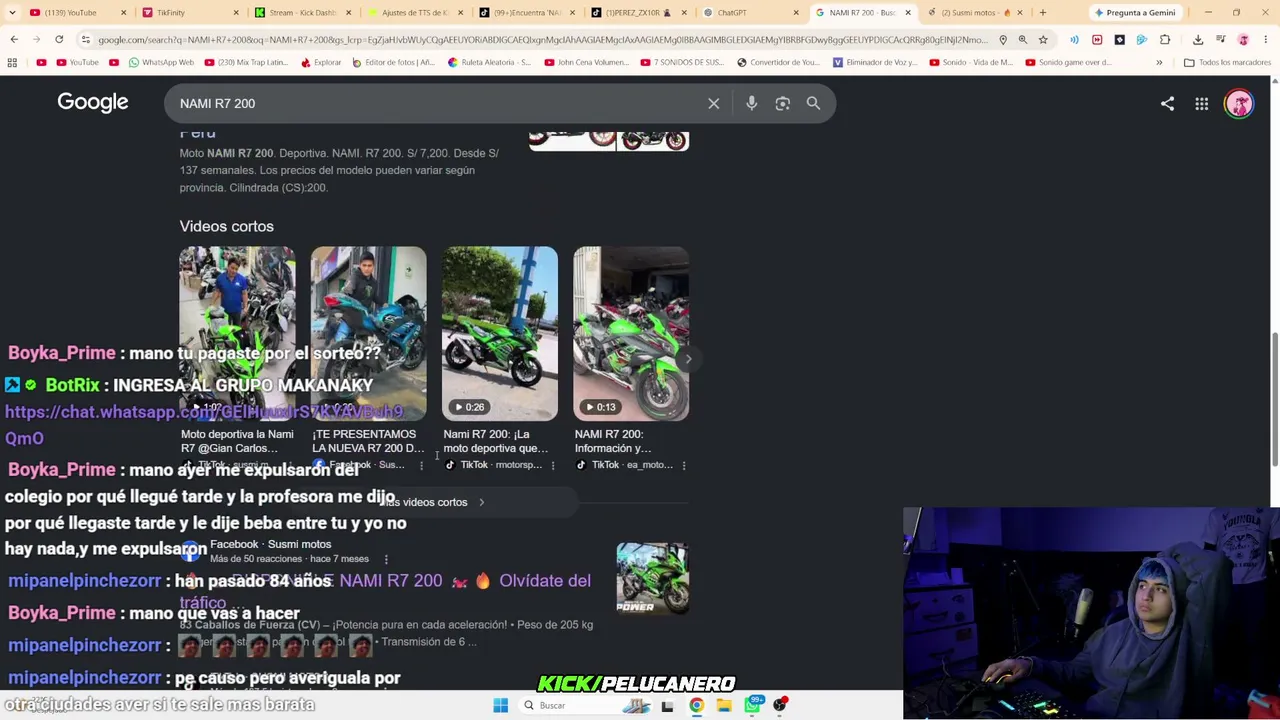
Task: Open the WhatsApp Web bookmark
Action: [x=161, y=62]
